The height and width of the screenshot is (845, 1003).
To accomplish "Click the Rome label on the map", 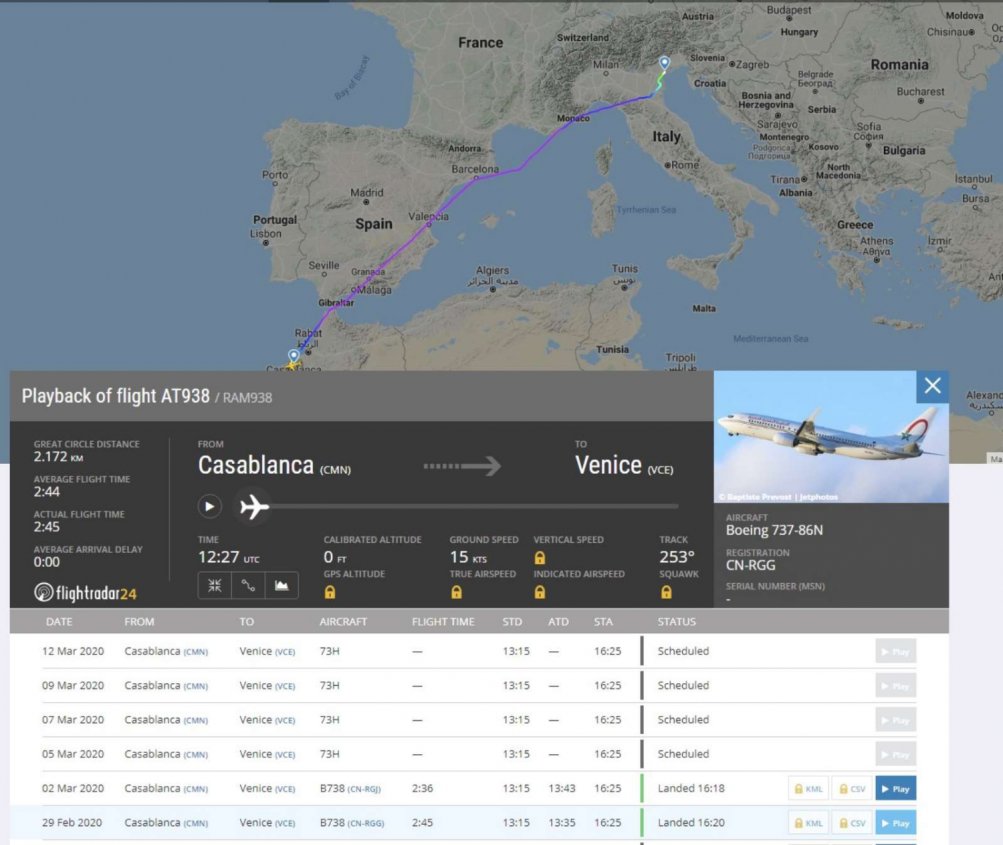I will pos(685,165).
